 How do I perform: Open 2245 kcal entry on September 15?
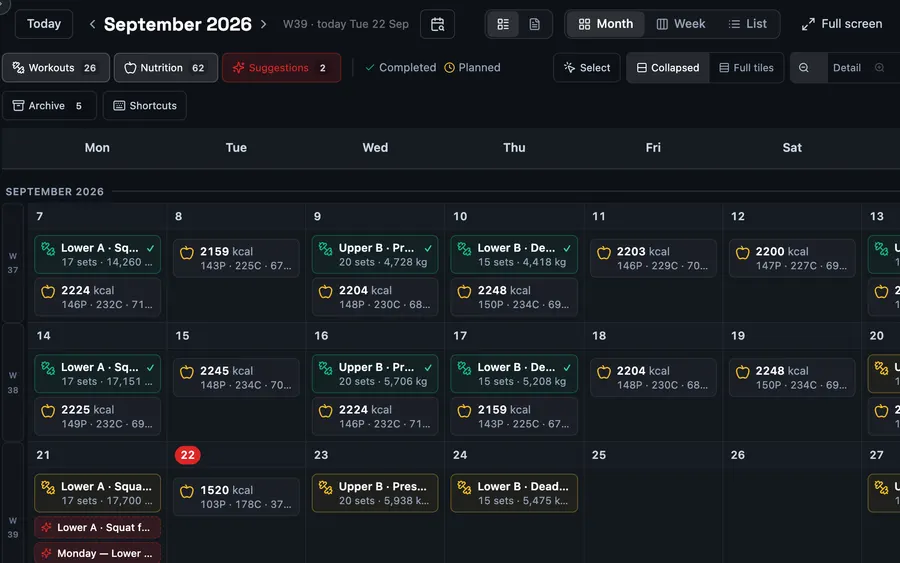236,378
